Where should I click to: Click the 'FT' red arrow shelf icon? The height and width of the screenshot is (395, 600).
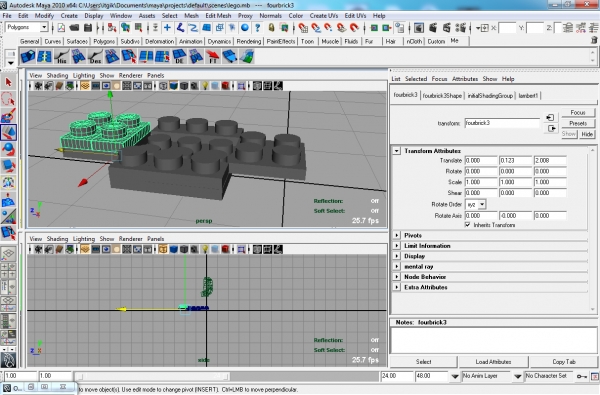[x=212, y=56]
